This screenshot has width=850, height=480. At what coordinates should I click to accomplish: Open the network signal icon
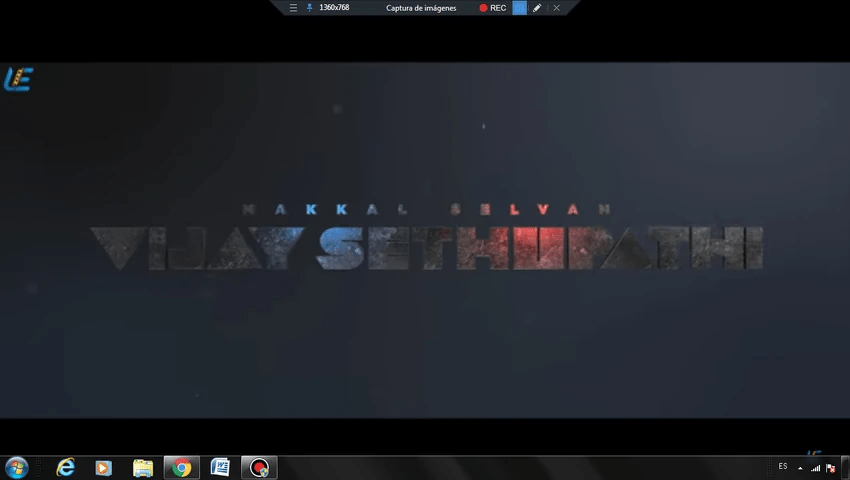[815, 468]
